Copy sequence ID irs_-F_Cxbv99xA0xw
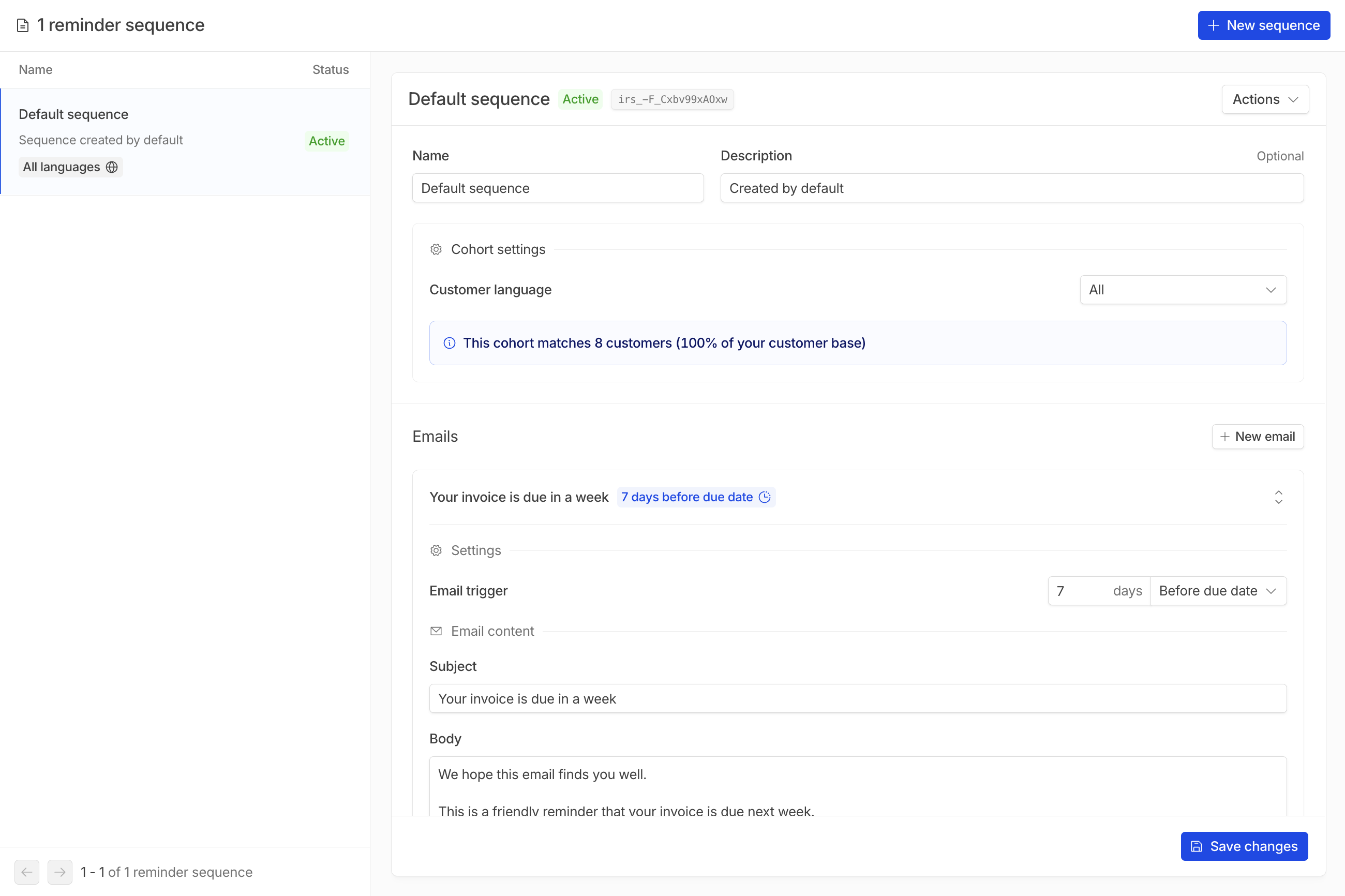Image resolution: width=1345 pixels, height=896 pixels. [x=672, y=99]
